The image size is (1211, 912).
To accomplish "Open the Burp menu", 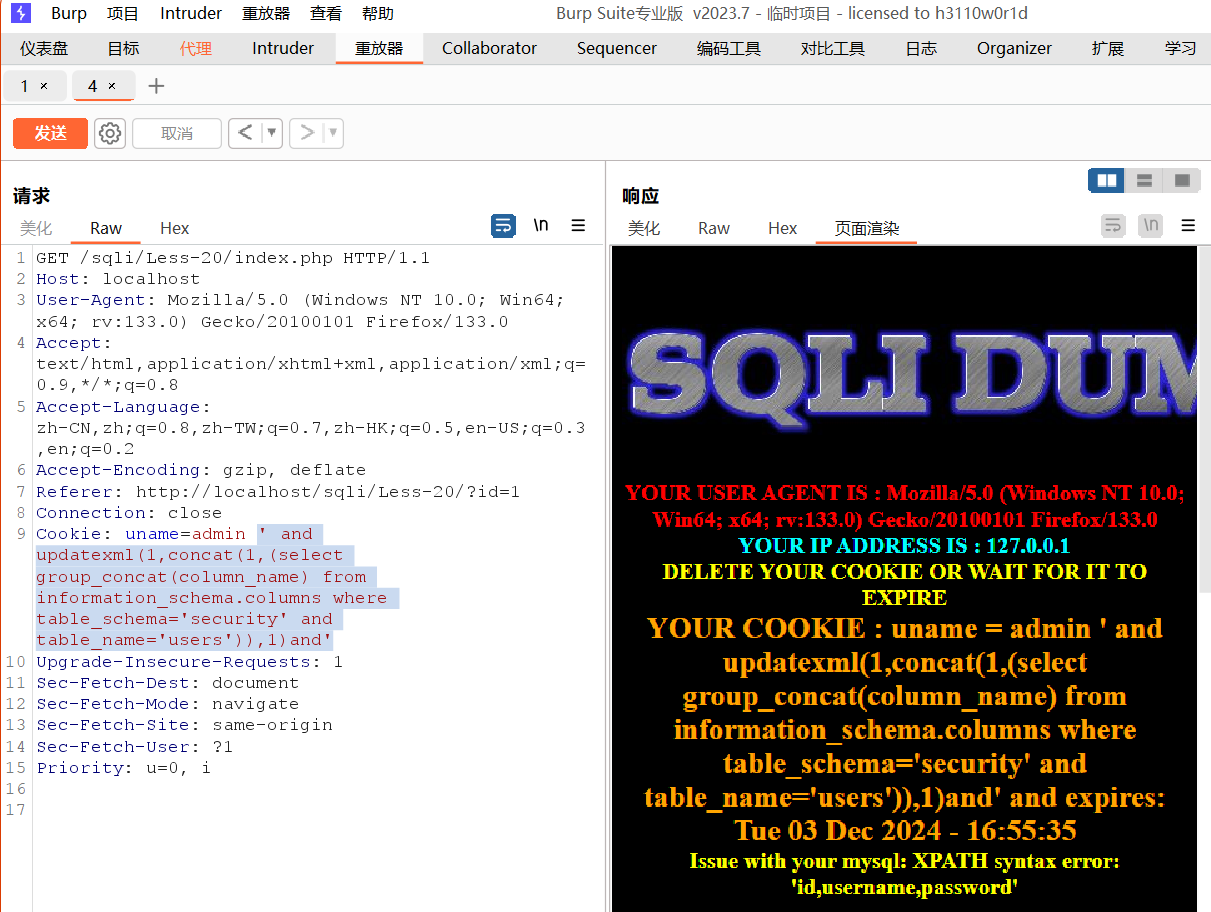I will [x=69, y=14].
